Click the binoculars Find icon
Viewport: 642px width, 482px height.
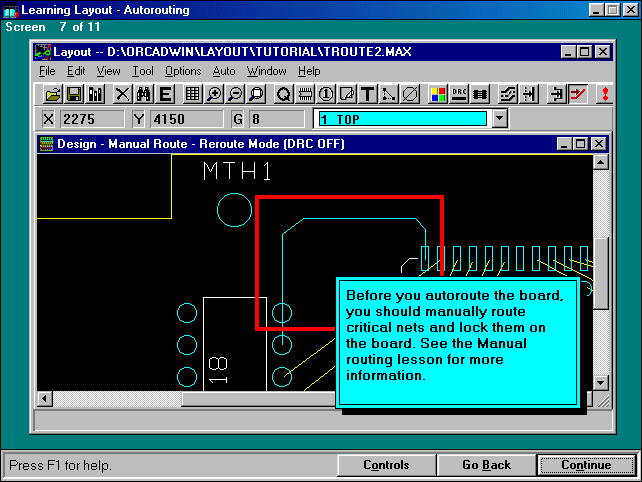point(143,94)
